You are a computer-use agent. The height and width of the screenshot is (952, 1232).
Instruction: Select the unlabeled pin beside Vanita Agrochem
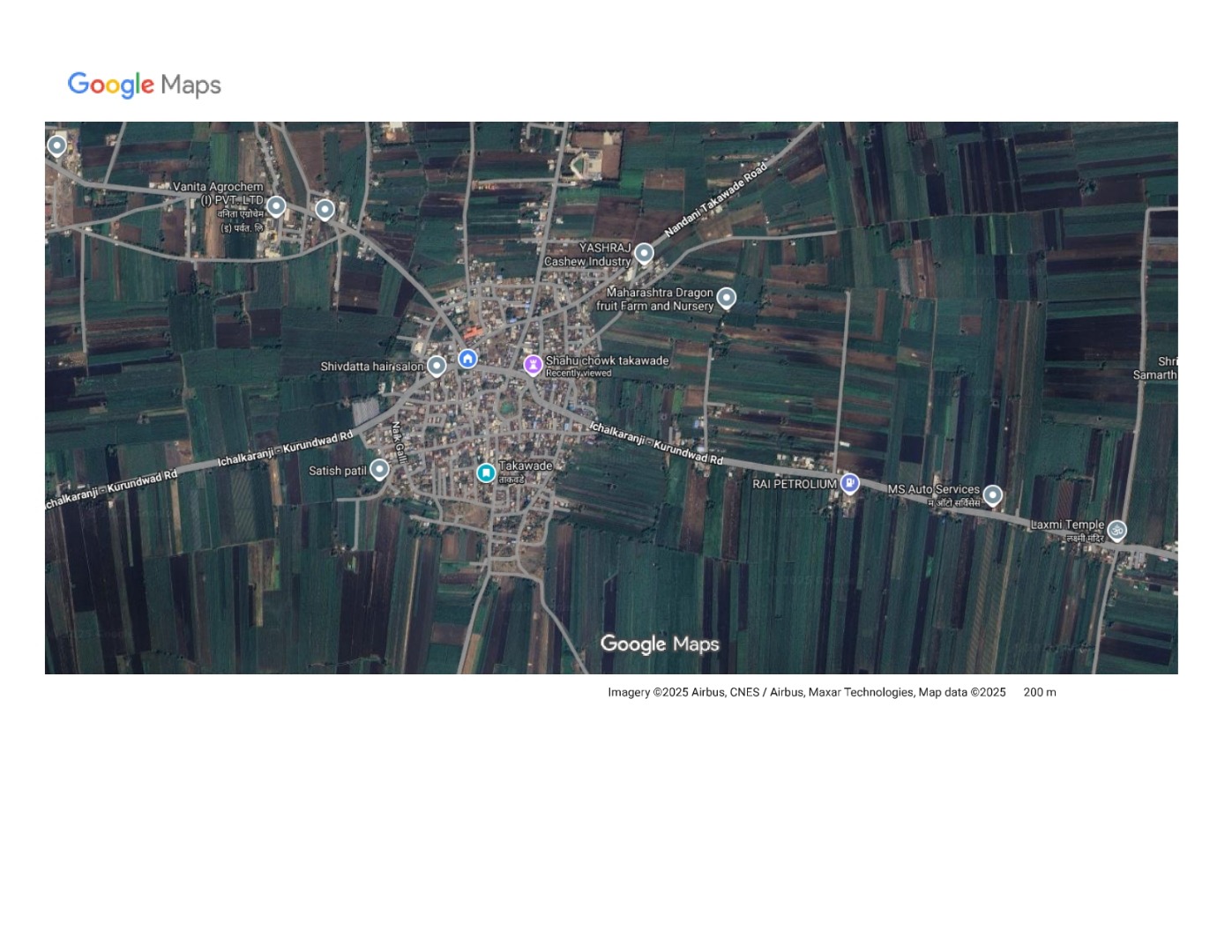(x=324, y=207)
